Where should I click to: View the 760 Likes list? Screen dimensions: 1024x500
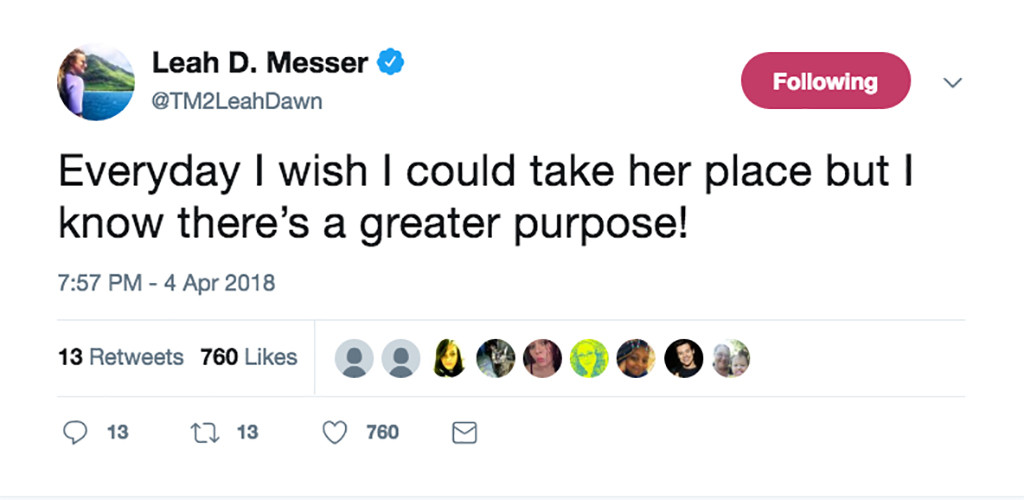click(x=249, y=357)
